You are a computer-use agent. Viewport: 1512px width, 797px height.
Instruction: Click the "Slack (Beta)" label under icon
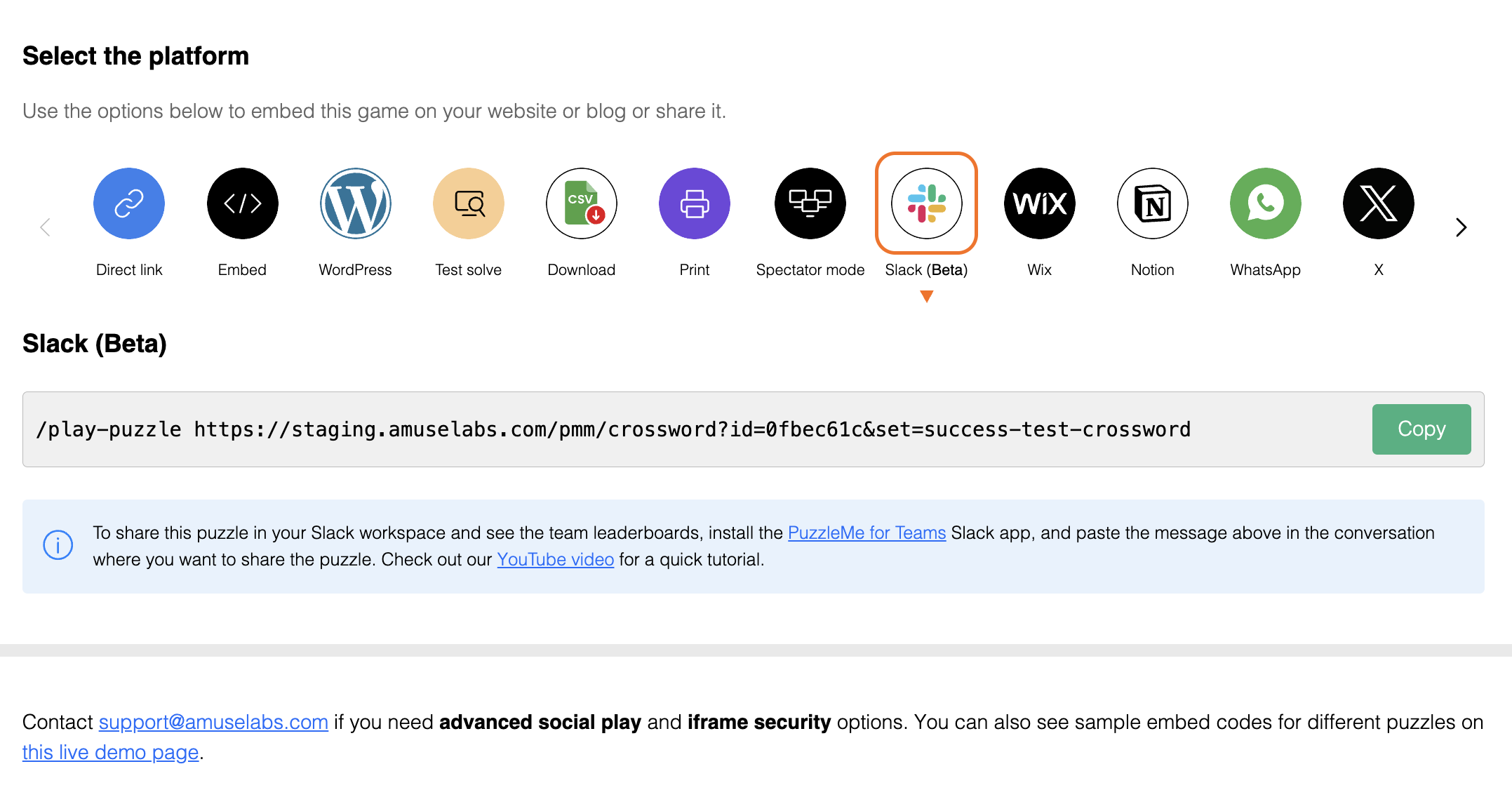coord(927,270)
